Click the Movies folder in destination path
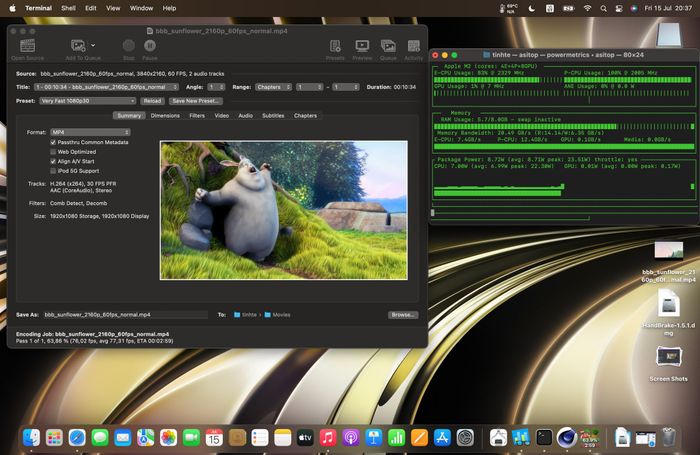The image size is (700, 455). [277, 315]
